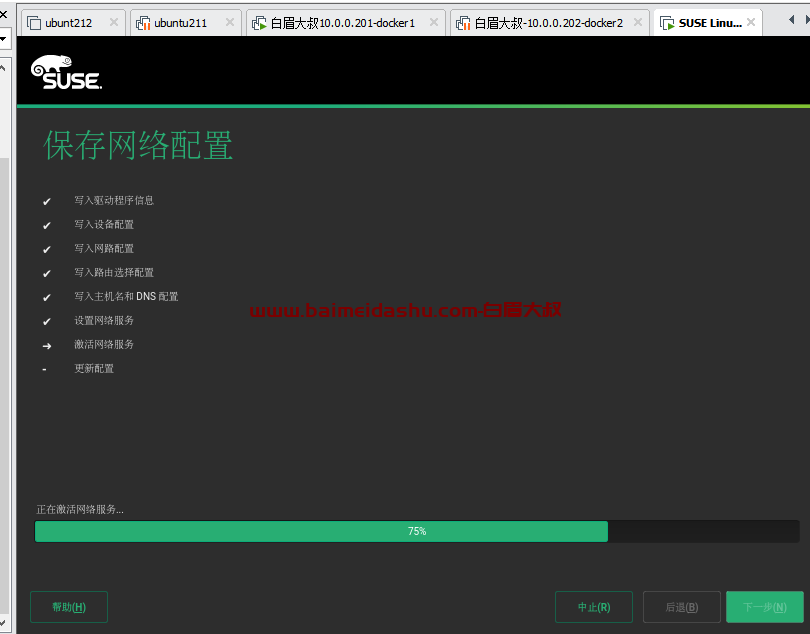
Task: Click the docker1 tab's running VM icon
Action: 259,23
